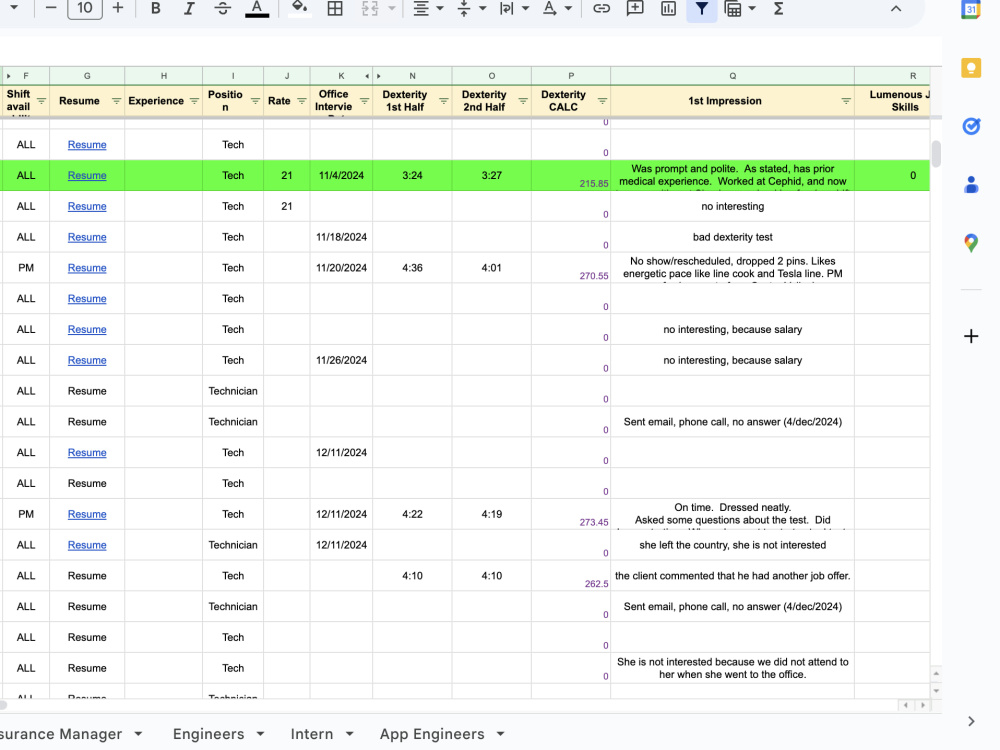Open Dexterity 1st Half filter
Viewport: 1000px width, 750px height.
(443, 101)
